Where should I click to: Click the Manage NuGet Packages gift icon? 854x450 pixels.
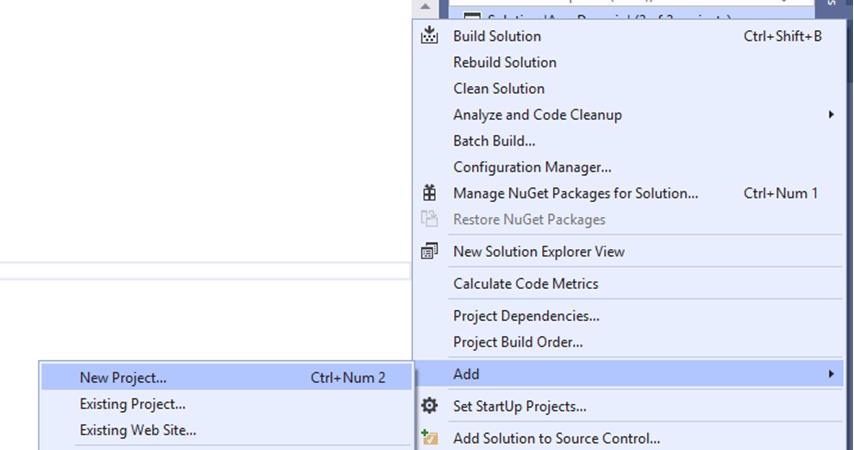(x=430, y=193)
